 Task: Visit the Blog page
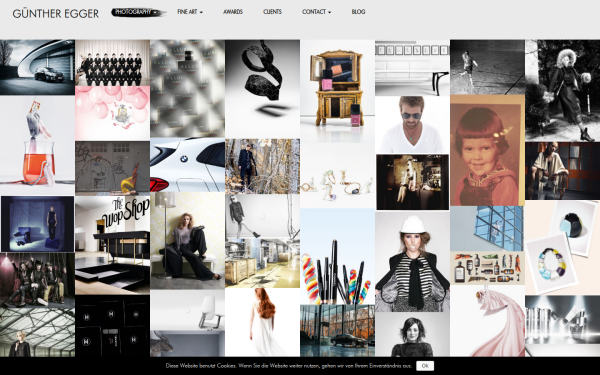(358, 12)
